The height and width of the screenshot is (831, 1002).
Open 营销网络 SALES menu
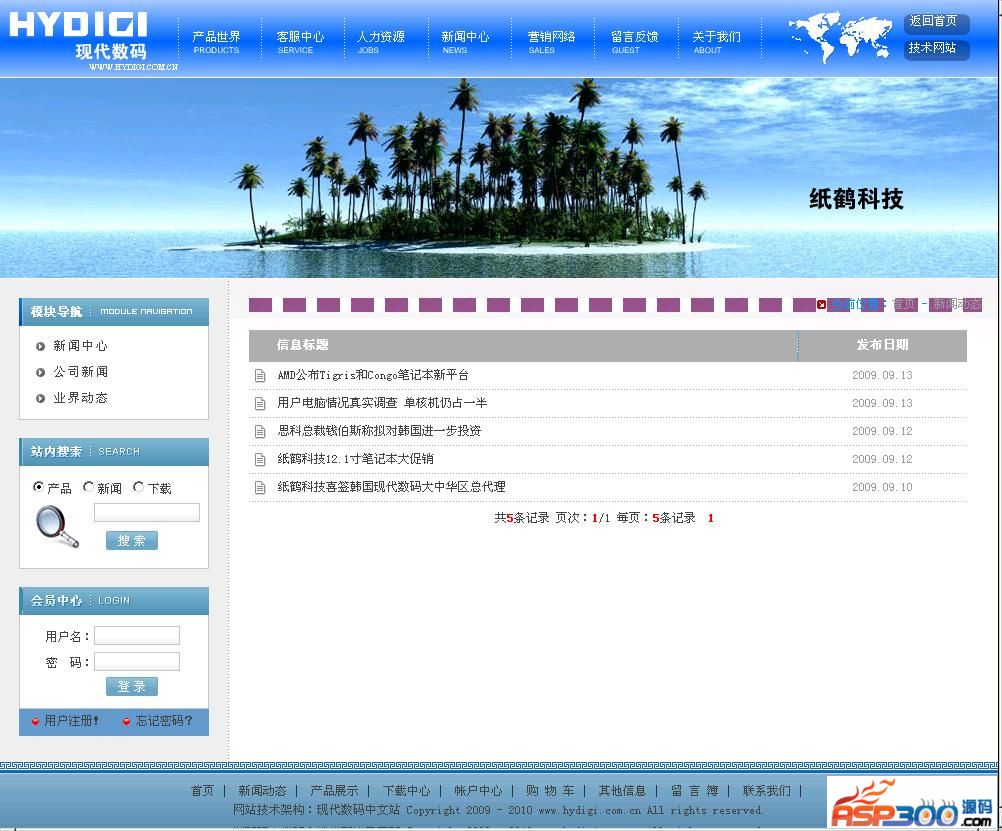(551, 42)
